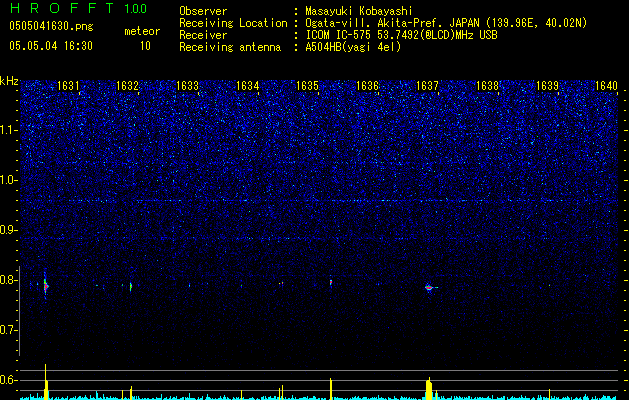This screenshot has width=629, height=400.
Task: Click the meteor echo between 1635 and 1636
Action: coord(331,282)
